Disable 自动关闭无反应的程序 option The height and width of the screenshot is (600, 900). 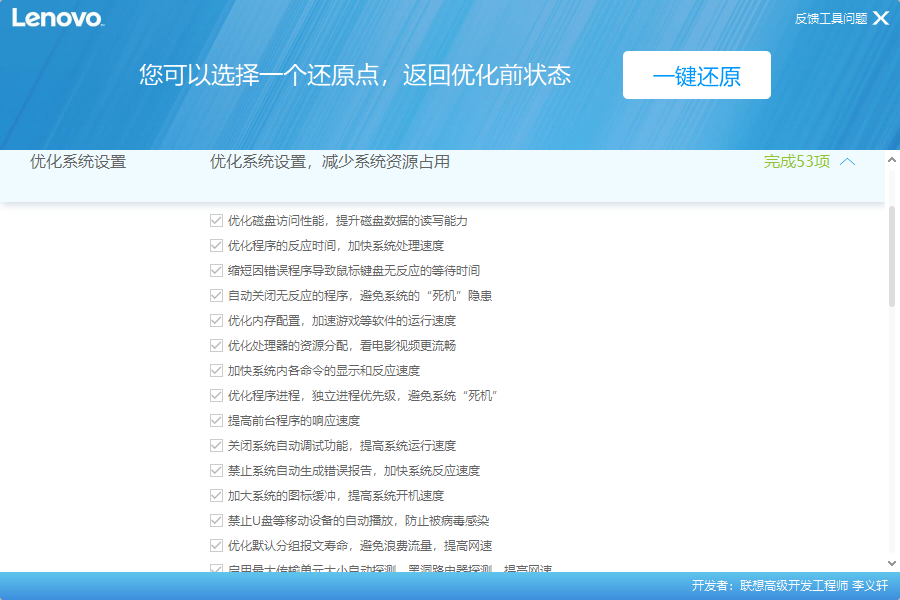tap(214, 295)
